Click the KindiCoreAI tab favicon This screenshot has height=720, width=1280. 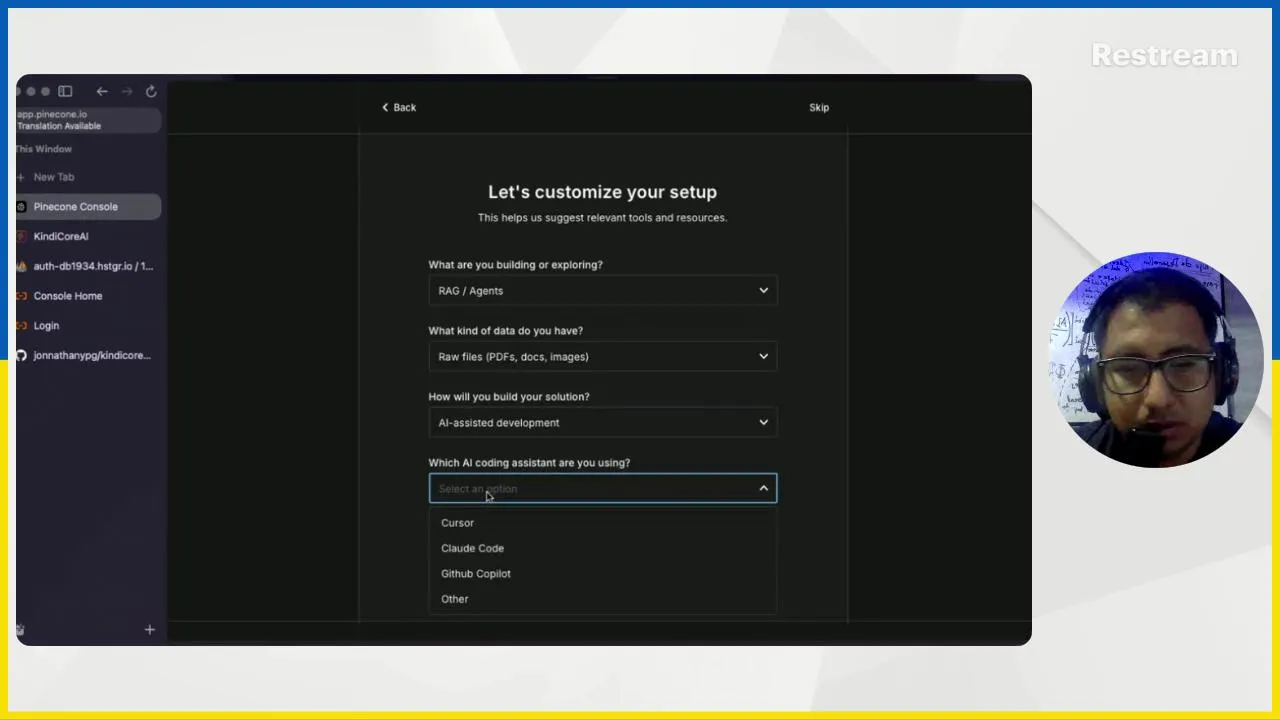pyautogui.click(x=21, y=237)
